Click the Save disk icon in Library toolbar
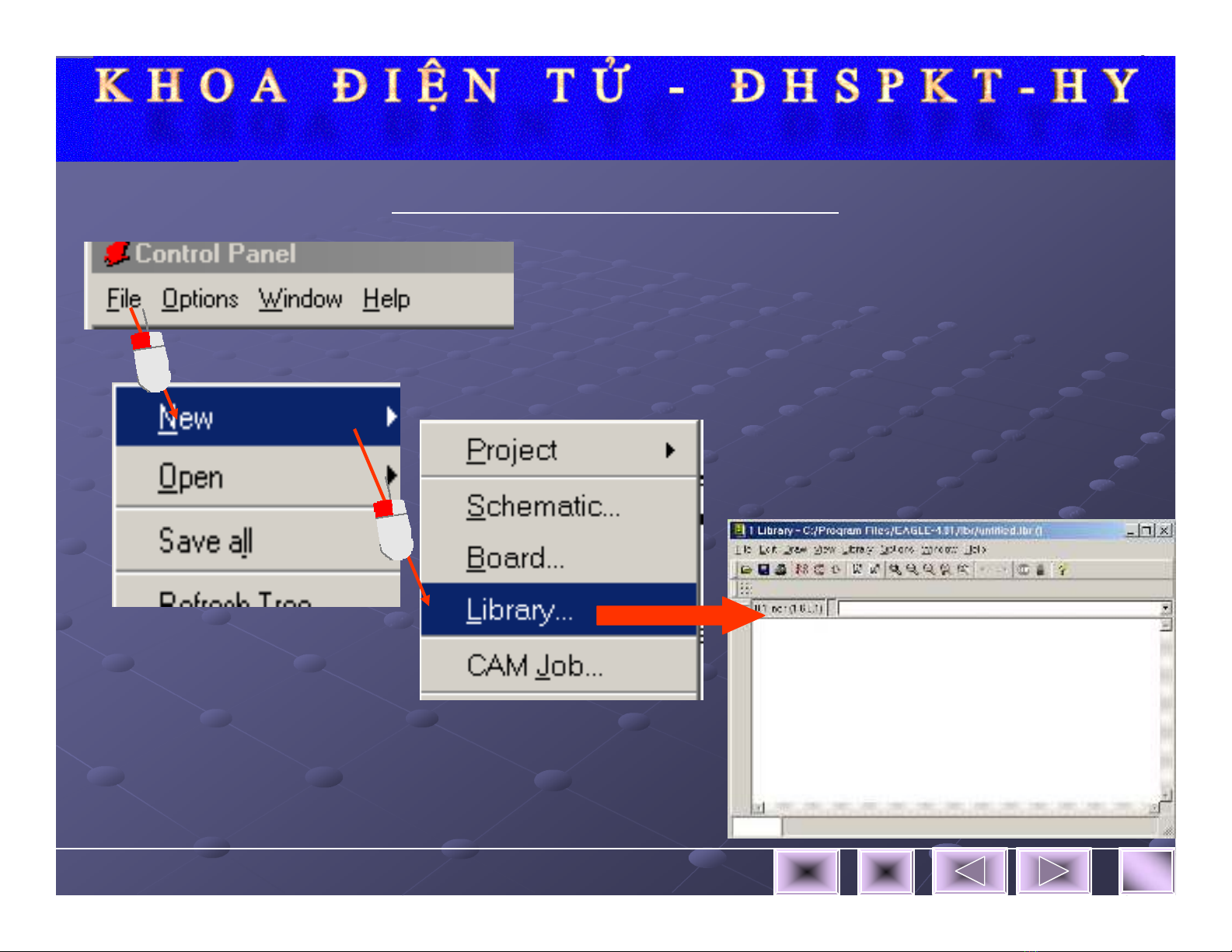The width and height of the screenshot is (1232, 952). click(763, 570)
